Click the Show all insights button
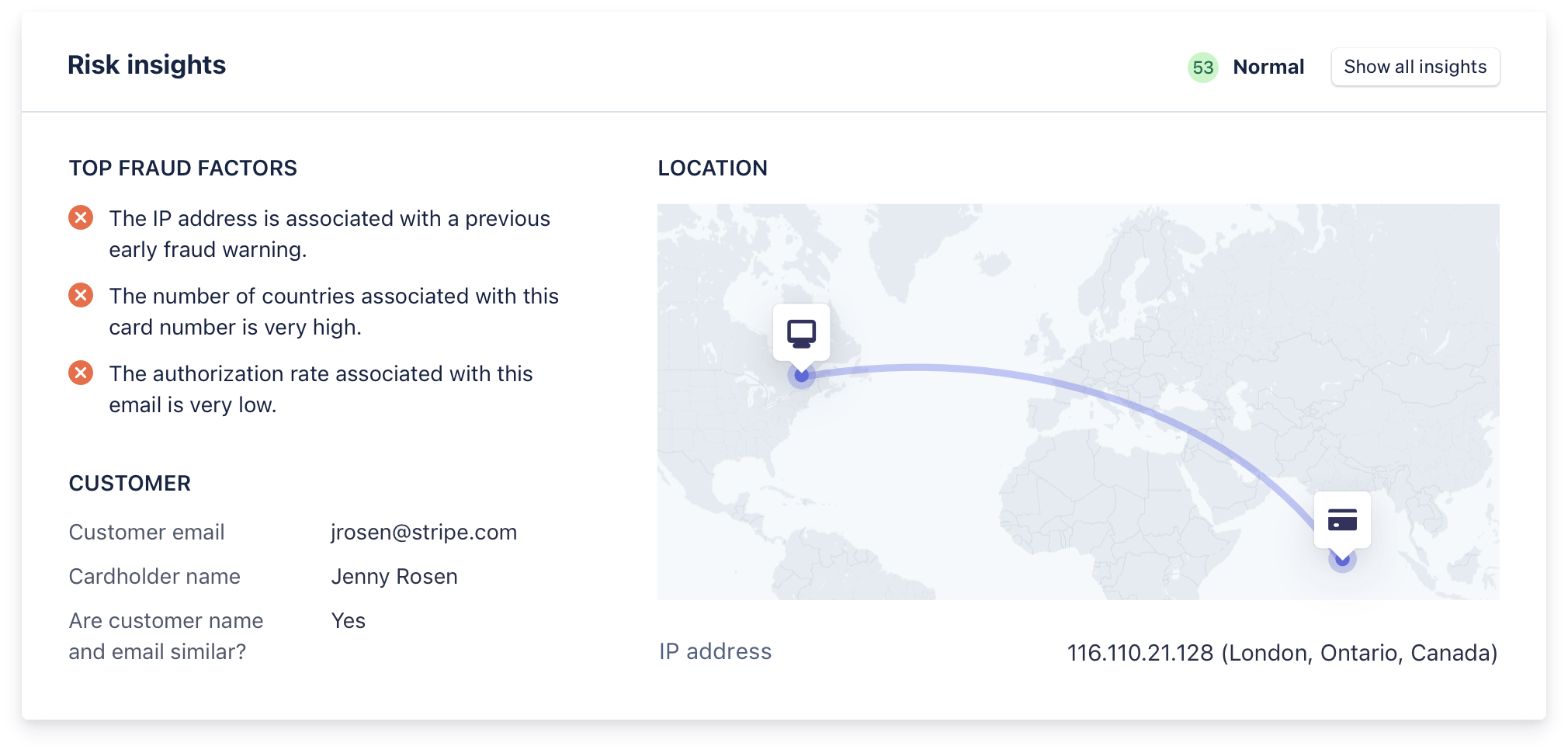Screen dimensions: 1568x753 [1415, 67]
